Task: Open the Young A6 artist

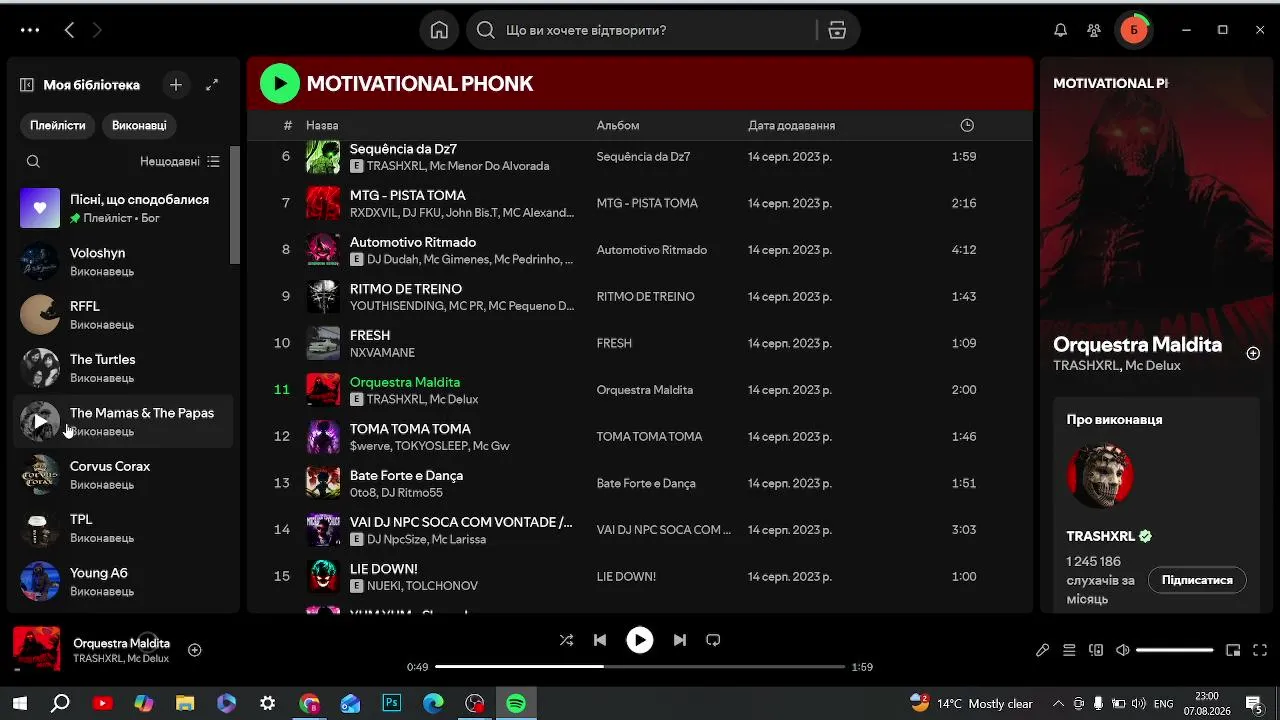Action: click(x=122, y=582)
